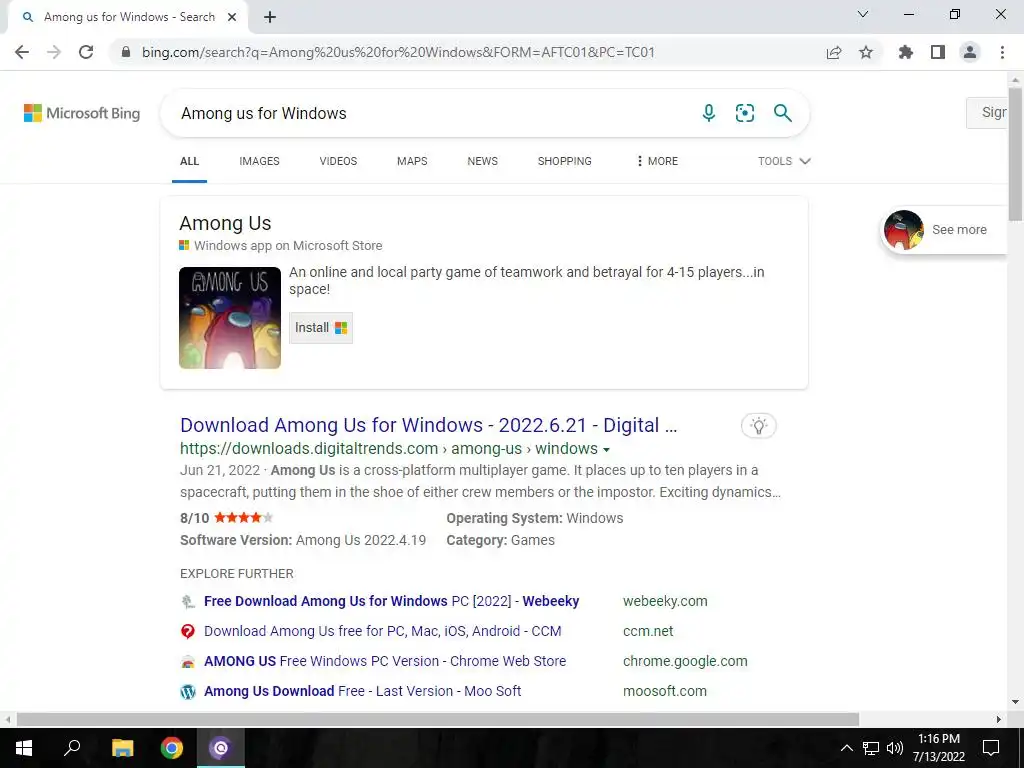Switch to the NEWS tab

483,161
